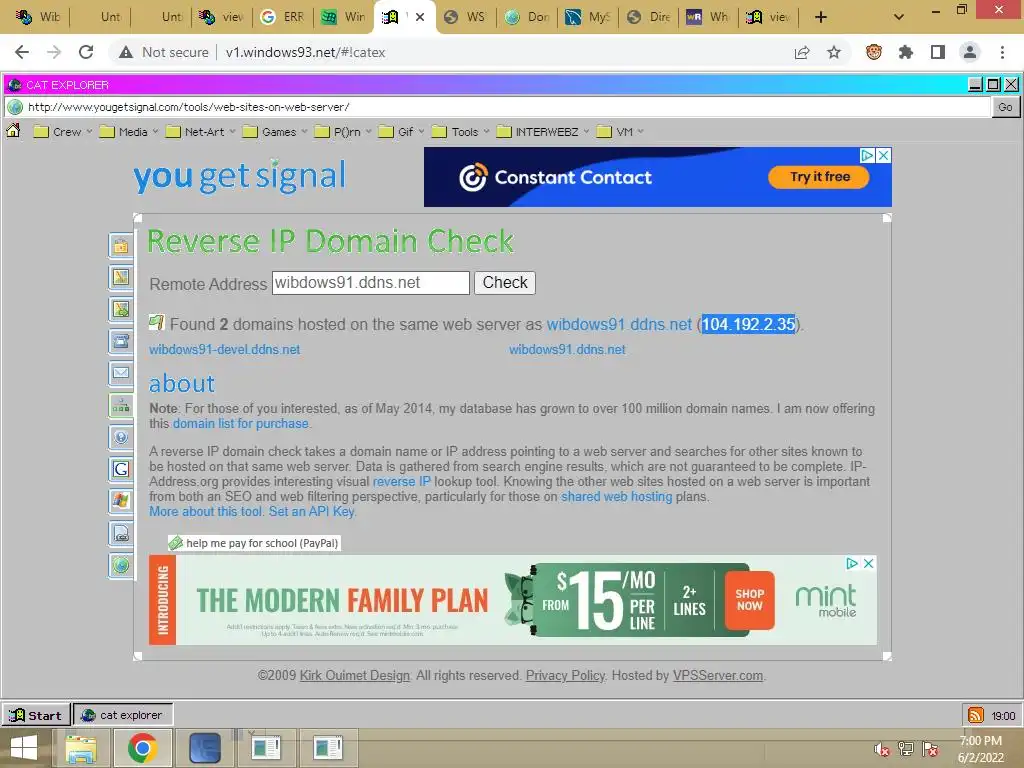The image size is (1024, 768).
Task: Open the map with green arrow sidebar tool
Action: pyautogui.click(x=121, y=310)
